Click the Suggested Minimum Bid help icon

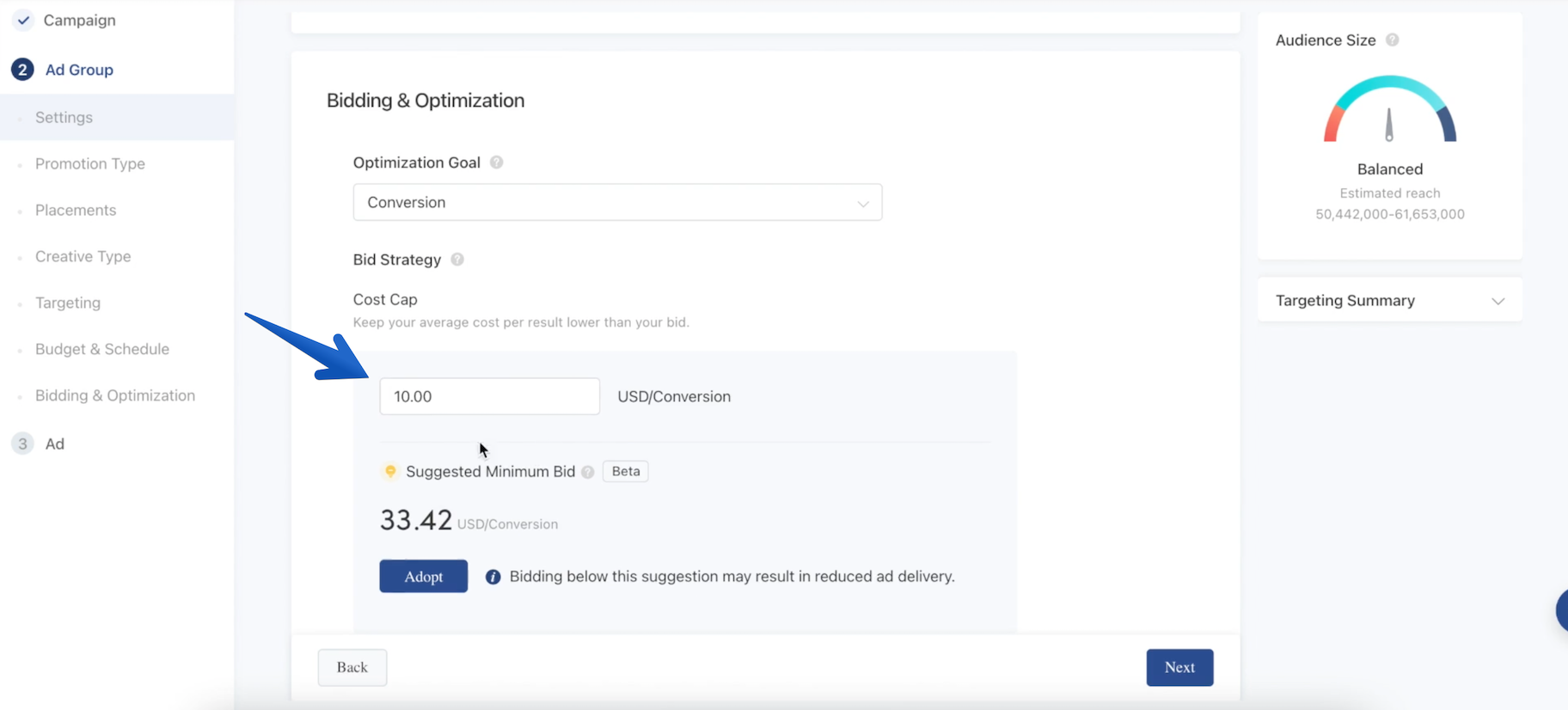588,472
